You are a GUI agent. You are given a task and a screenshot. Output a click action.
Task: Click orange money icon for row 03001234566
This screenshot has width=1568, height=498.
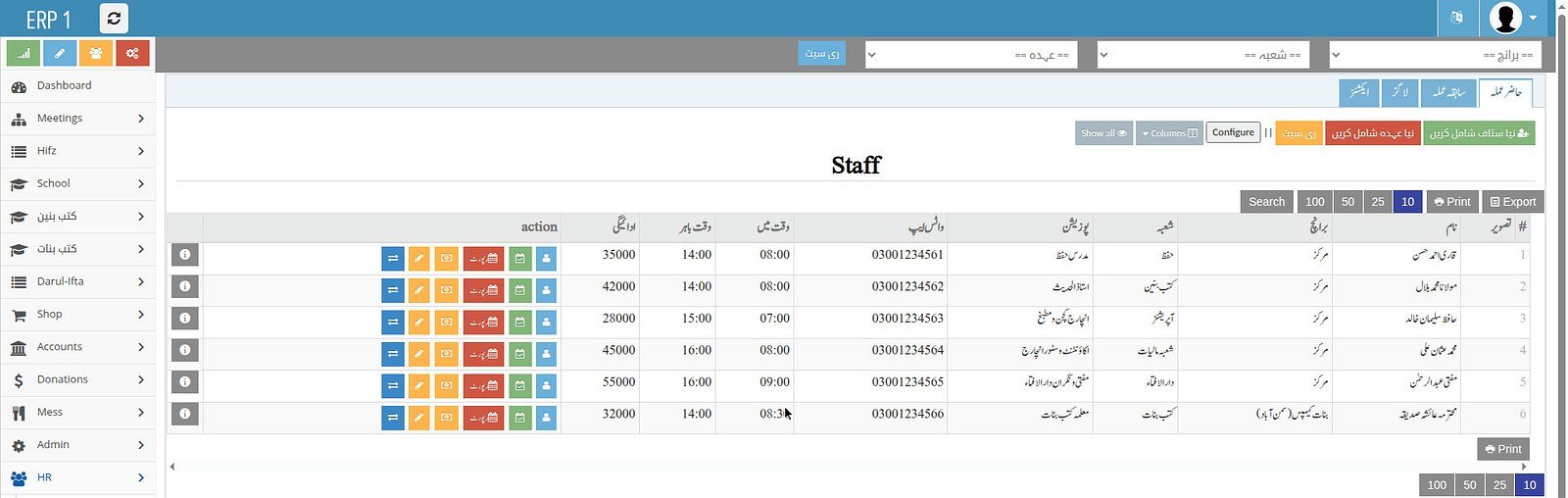click(x=446, y=418)
